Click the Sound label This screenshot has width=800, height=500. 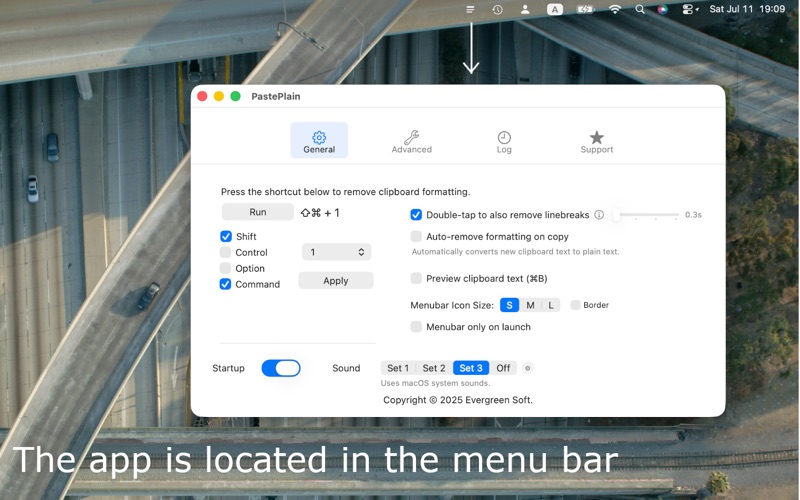click(346, 368)
